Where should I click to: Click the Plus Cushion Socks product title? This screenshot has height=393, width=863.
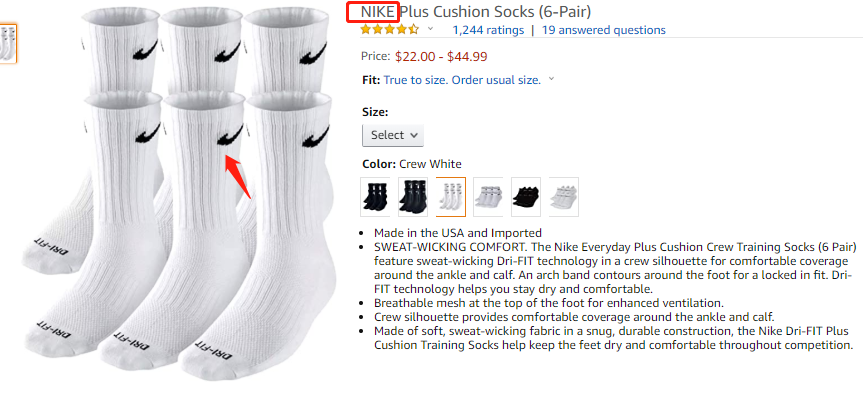tap(495, 12)
